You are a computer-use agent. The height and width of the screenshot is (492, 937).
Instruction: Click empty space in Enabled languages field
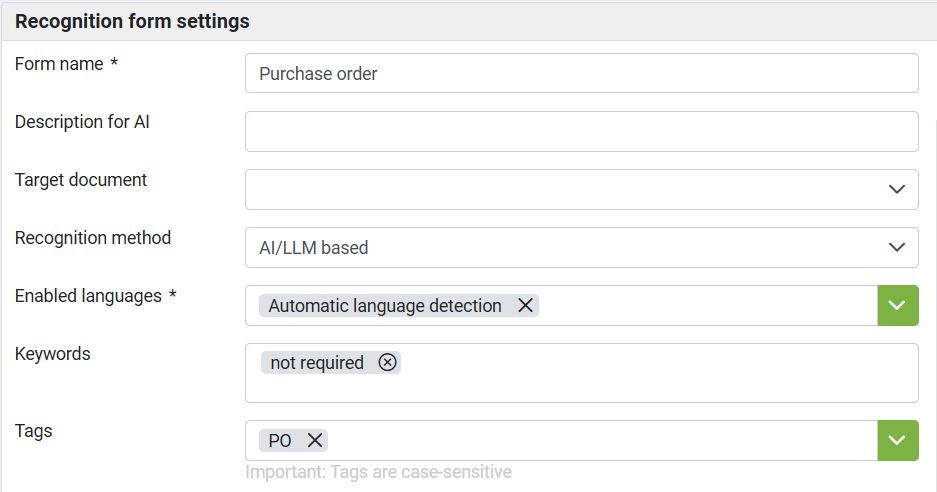tap(700, 306)
